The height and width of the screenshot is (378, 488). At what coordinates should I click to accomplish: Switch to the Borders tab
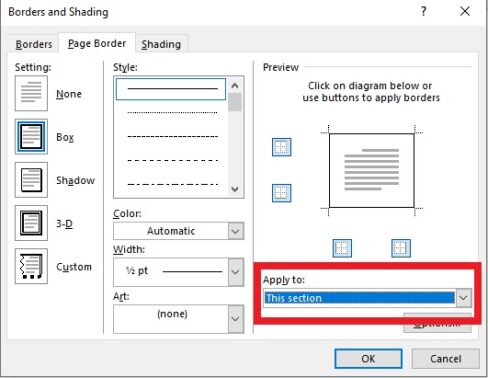coord(34,44)
